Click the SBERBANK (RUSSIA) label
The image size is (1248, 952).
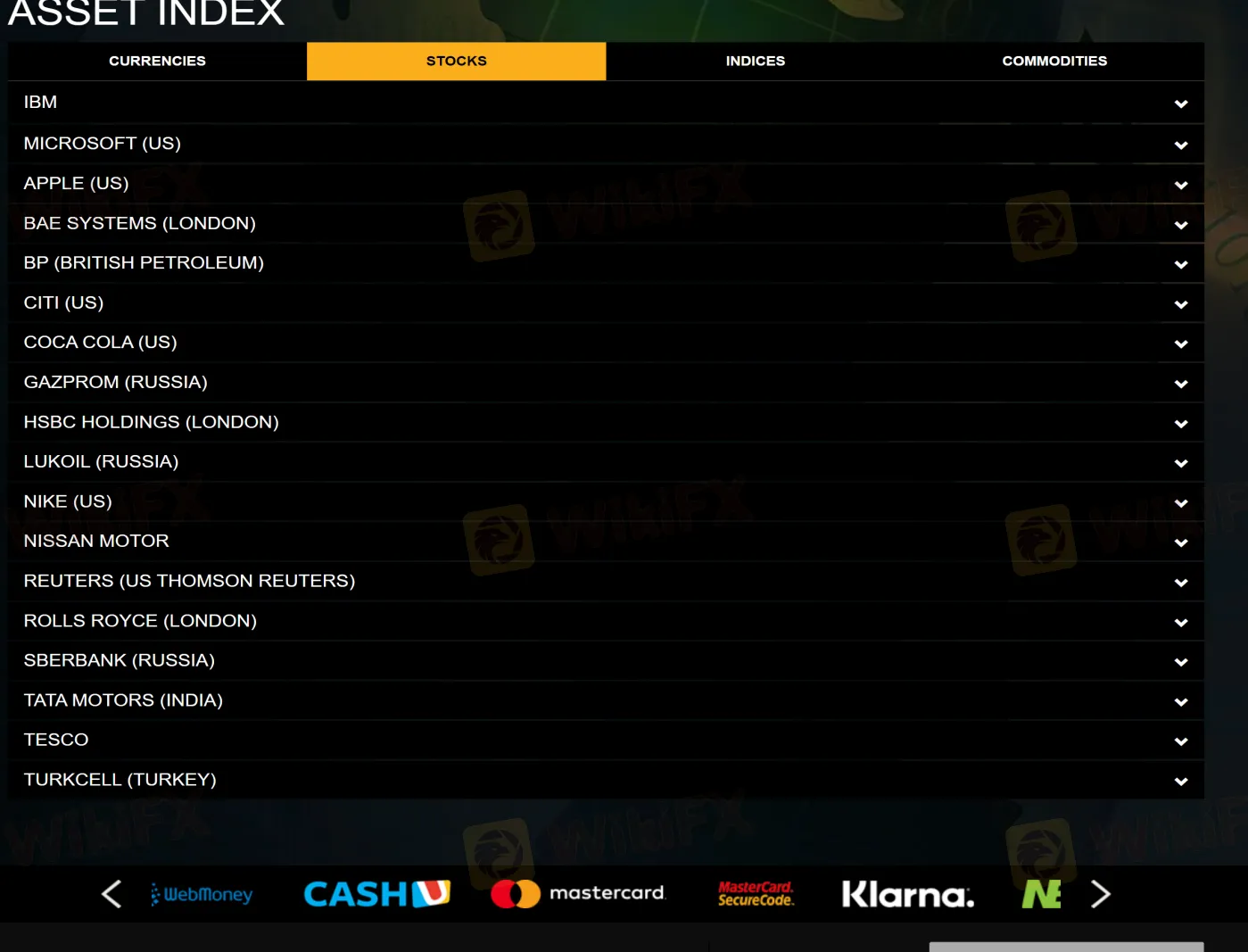[x=119, y=660]
